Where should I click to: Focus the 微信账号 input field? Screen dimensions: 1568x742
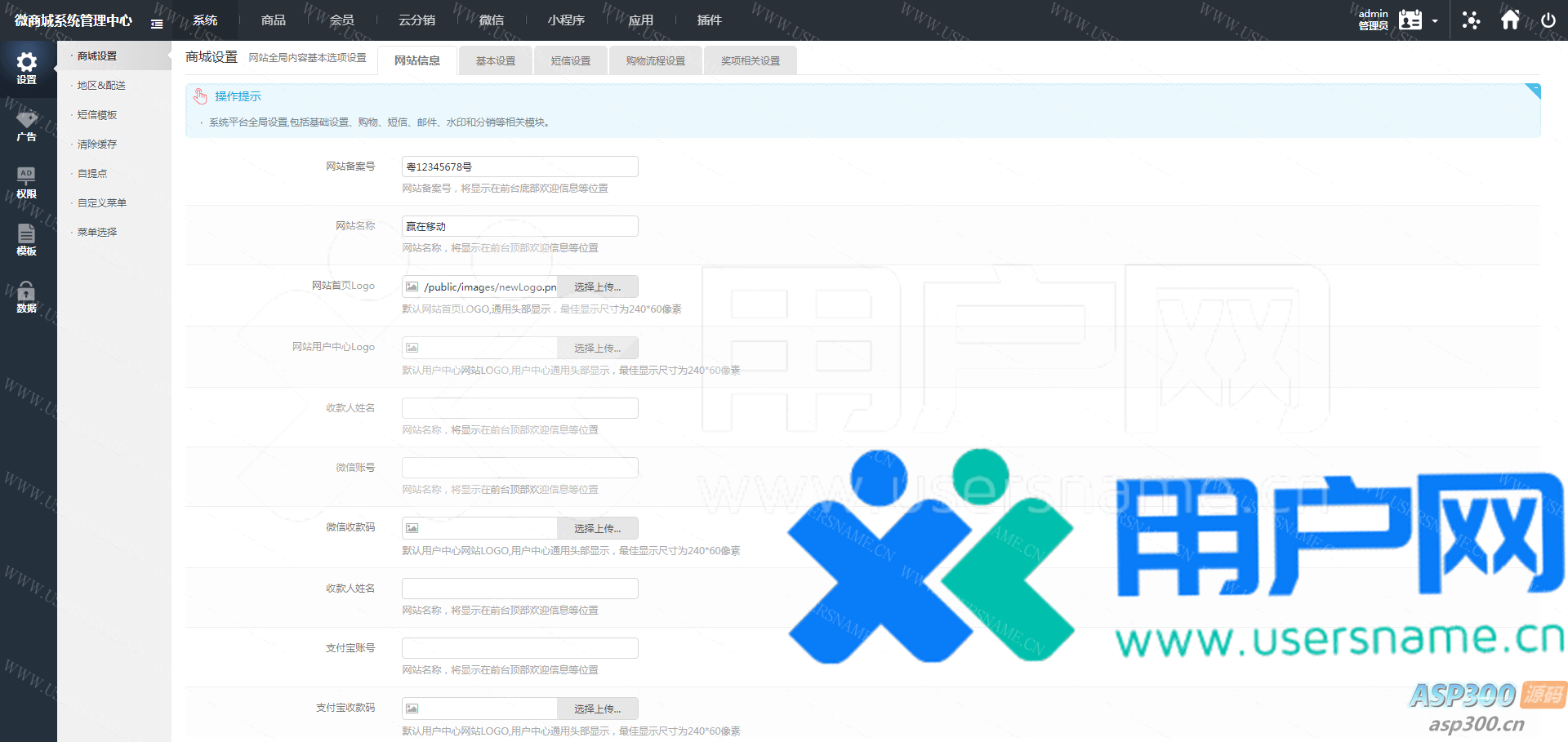pos(520,468)
